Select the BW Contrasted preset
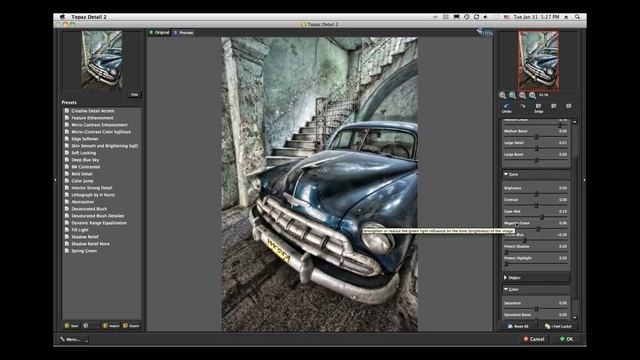 pyautogui.click(x=85, y=167)
